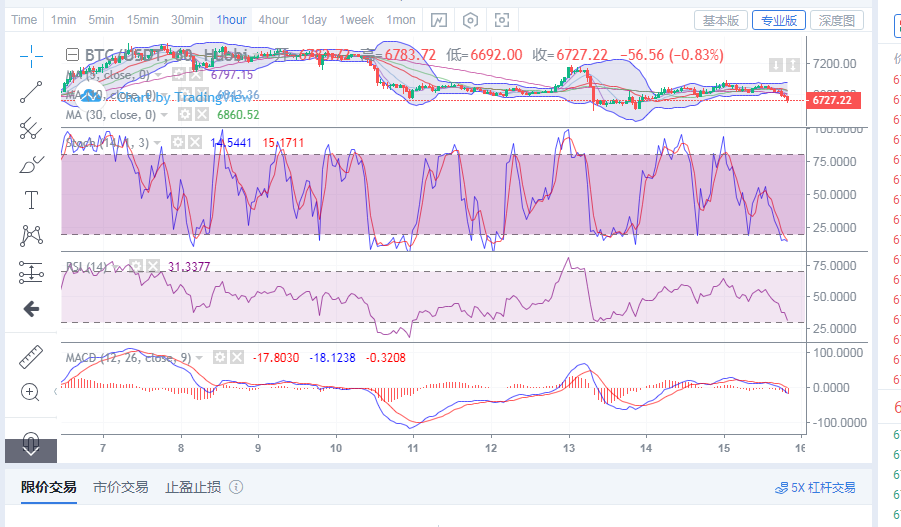Select the 1week interval
Image resolution: width=901 pixels, height=527 pixels.
(357, 20)
